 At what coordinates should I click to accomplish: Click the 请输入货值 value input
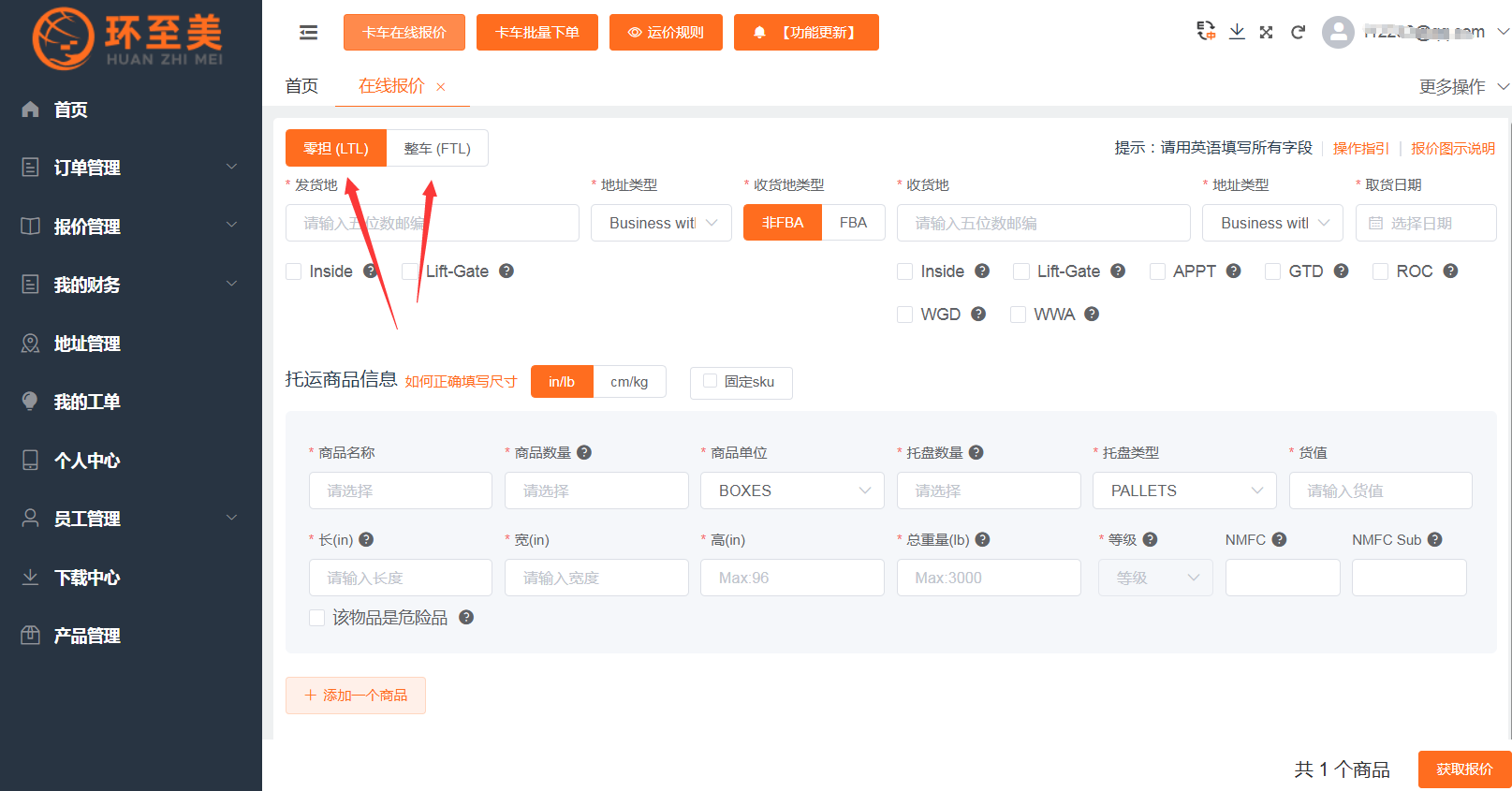coord(1380,491)
